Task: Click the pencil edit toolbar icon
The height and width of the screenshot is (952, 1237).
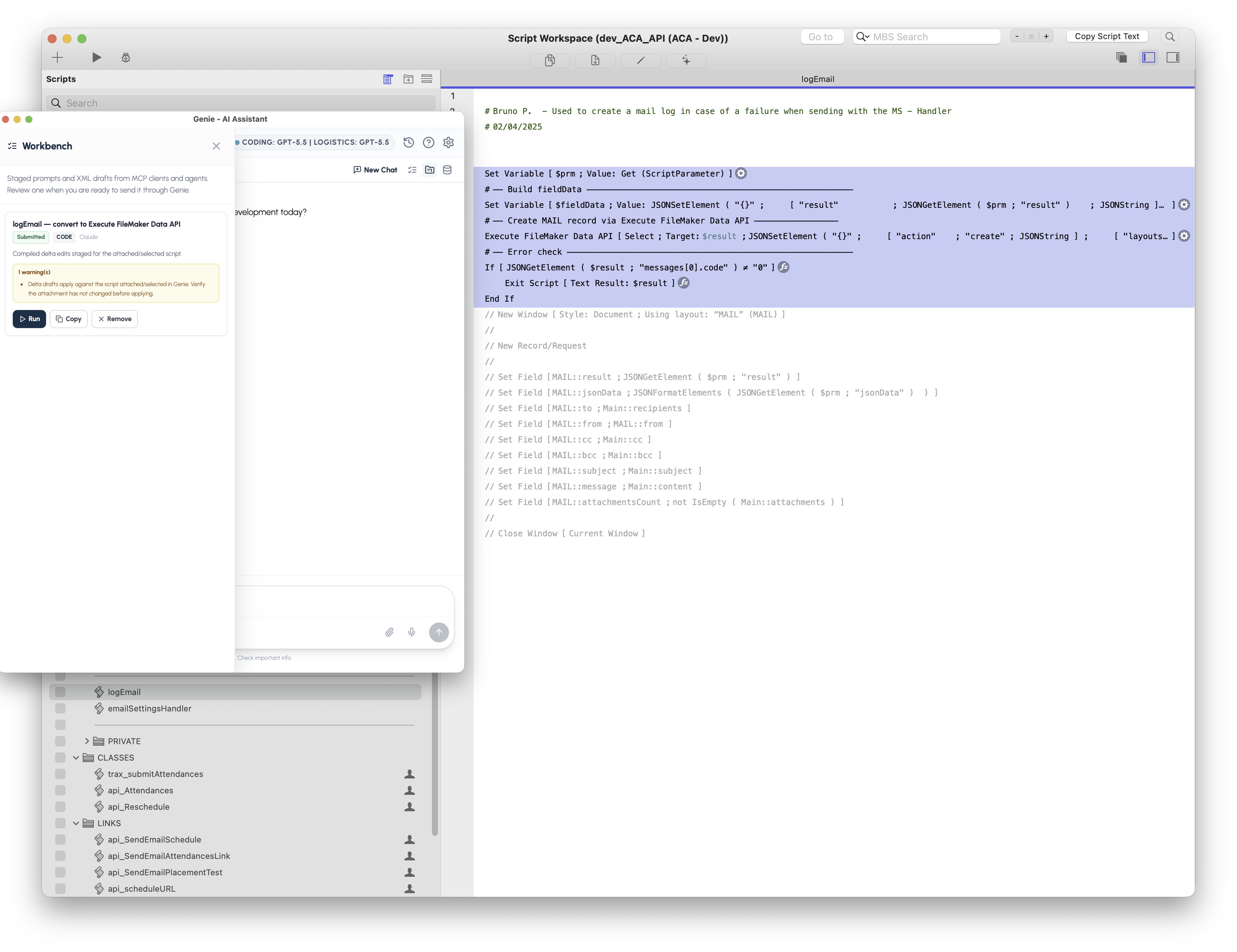Action: pos(640,60)
